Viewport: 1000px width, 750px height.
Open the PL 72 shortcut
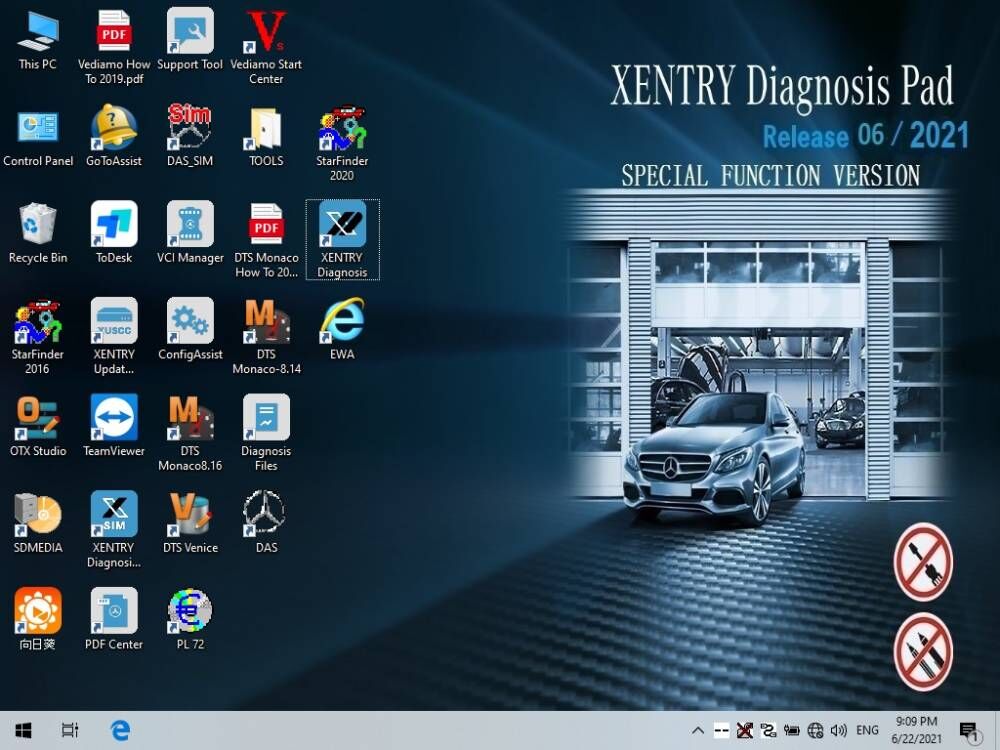[x=190, y=620]
